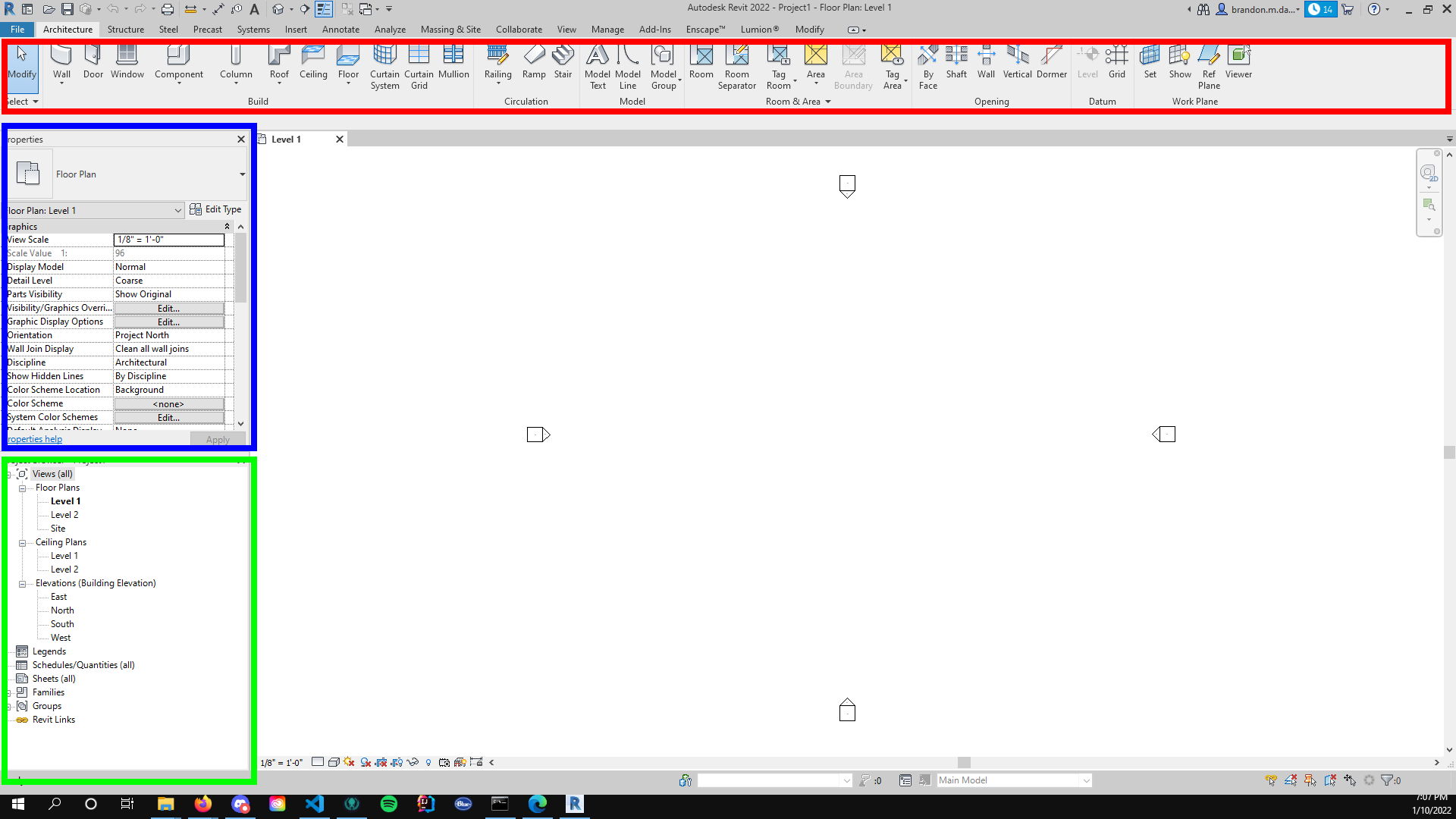This screenshot has width=1456, height=819.
Task: Click the Annotate ribbon tab
Action: tap(340, 28)
